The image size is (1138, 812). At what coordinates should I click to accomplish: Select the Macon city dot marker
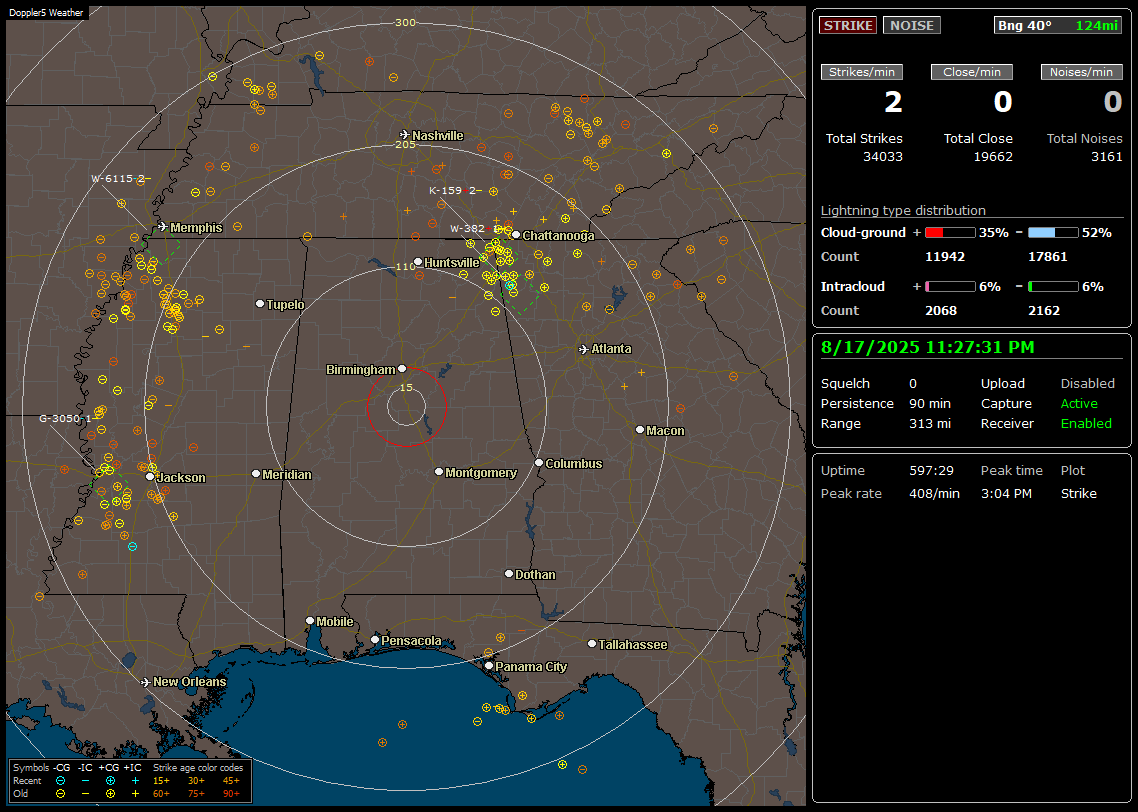(x=639, y=430)
